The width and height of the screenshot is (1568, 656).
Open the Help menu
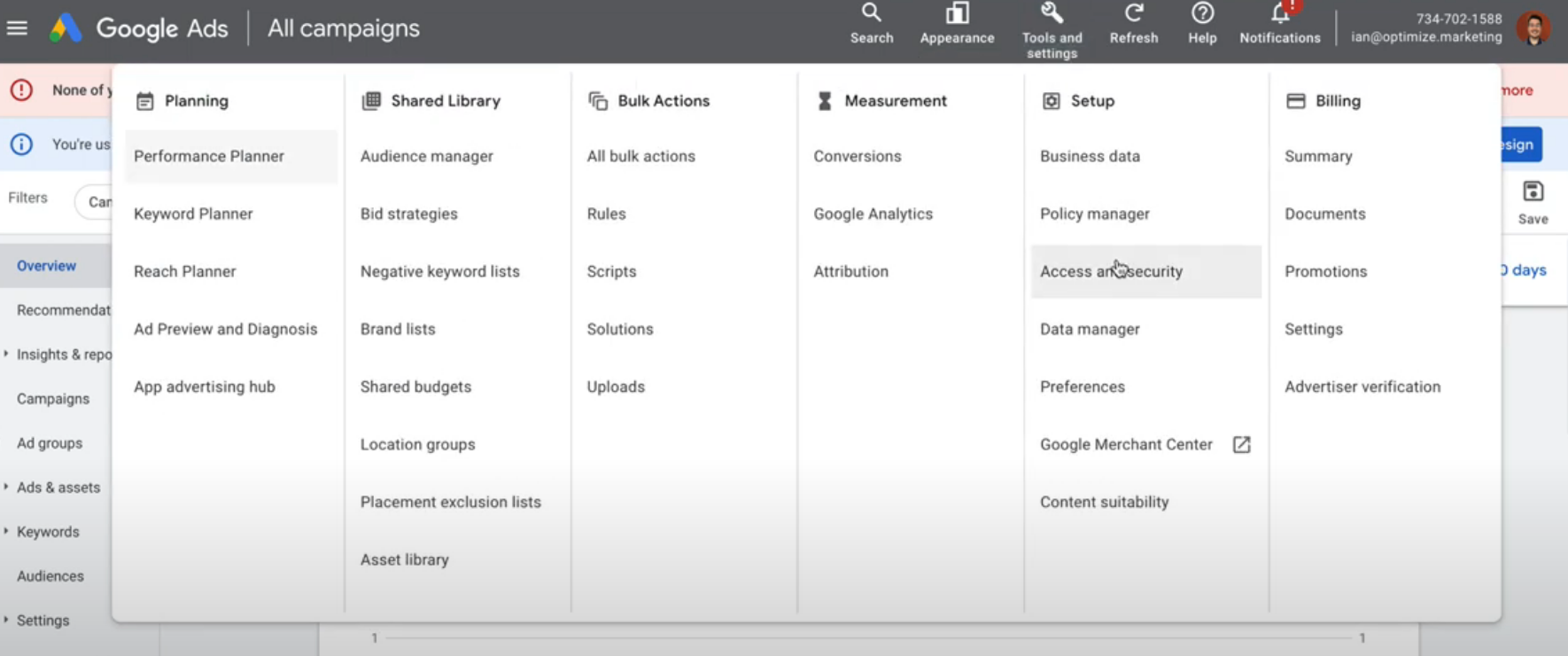click(1202, 24)
